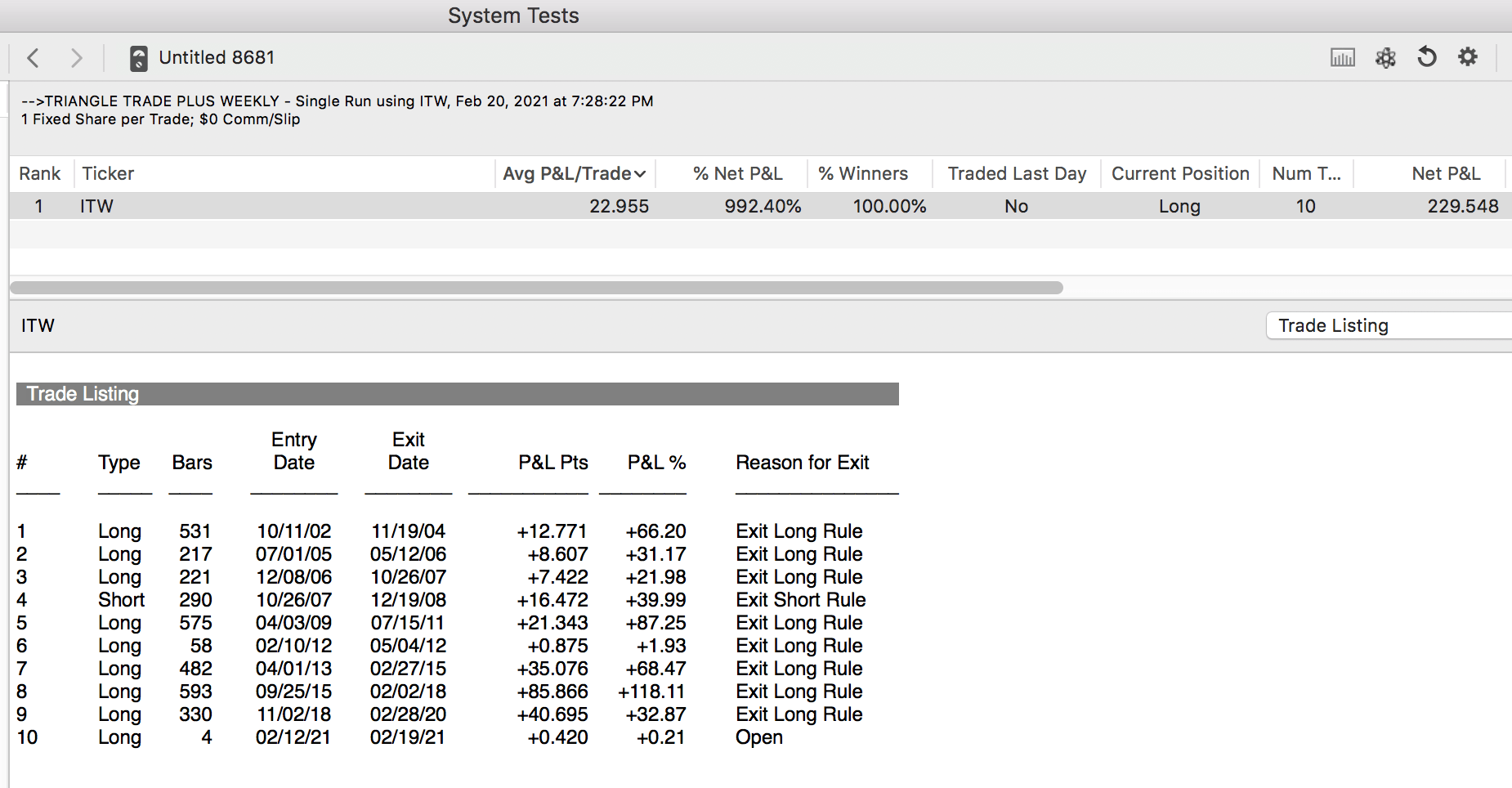Select the ITW result row
This screenshot has height=788, width=1512.
coord(761,206)
